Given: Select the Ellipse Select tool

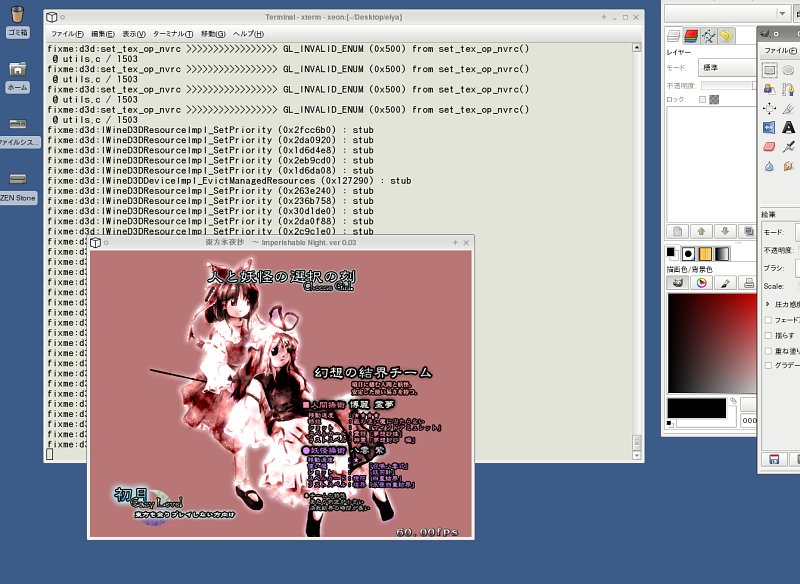Looking at the screenshot, I should (788, 70).
